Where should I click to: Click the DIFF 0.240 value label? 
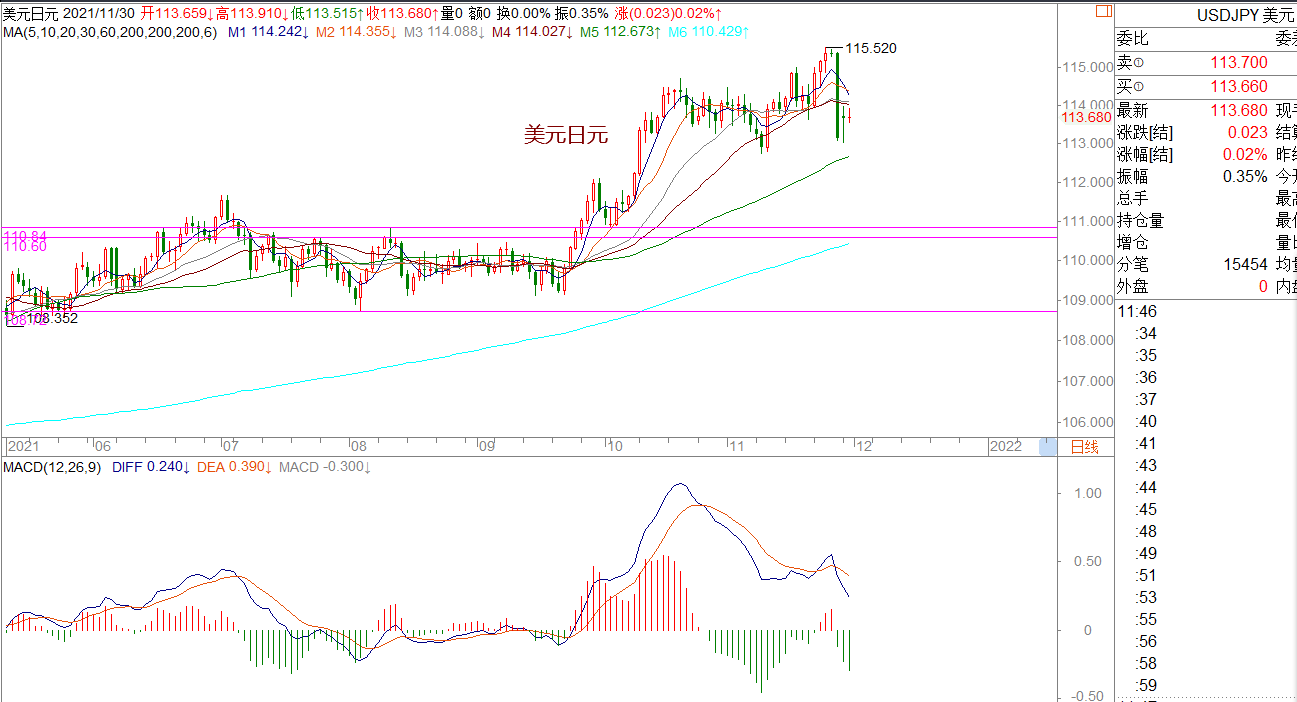pos(151,467)
